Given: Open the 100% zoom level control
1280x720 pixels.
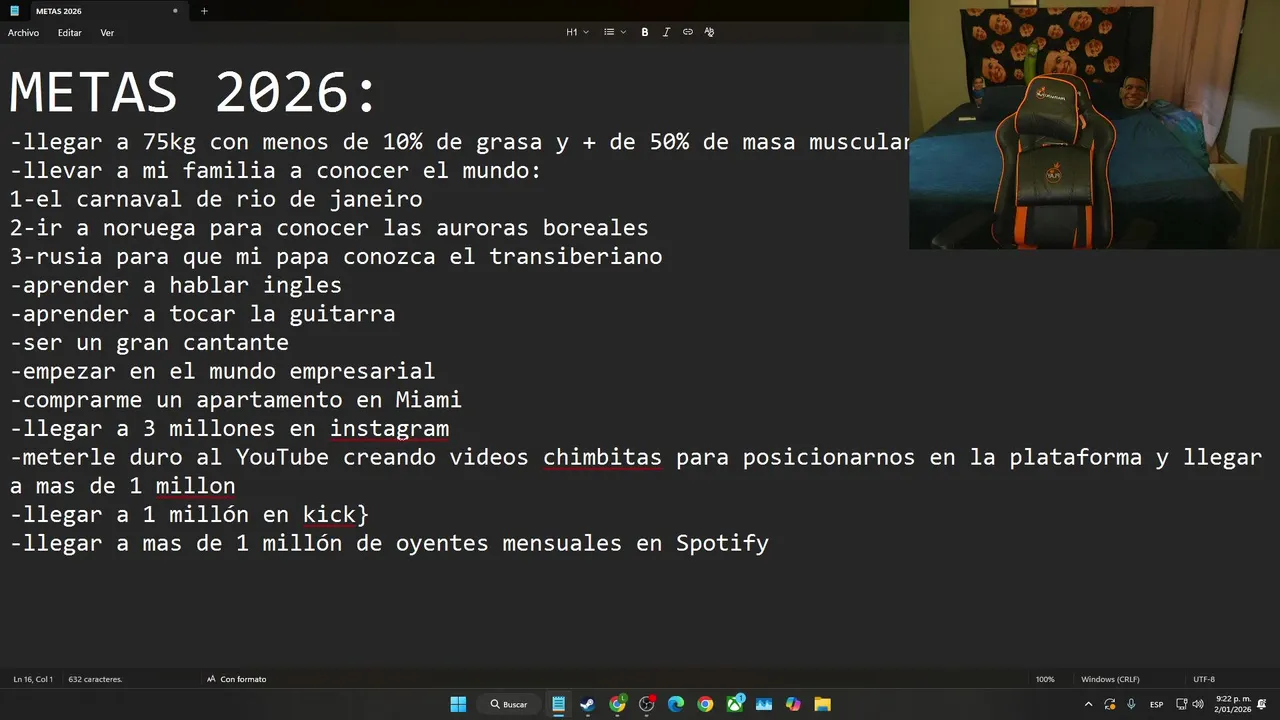Looking at the screenshot, I should [x=1045, y=679].
